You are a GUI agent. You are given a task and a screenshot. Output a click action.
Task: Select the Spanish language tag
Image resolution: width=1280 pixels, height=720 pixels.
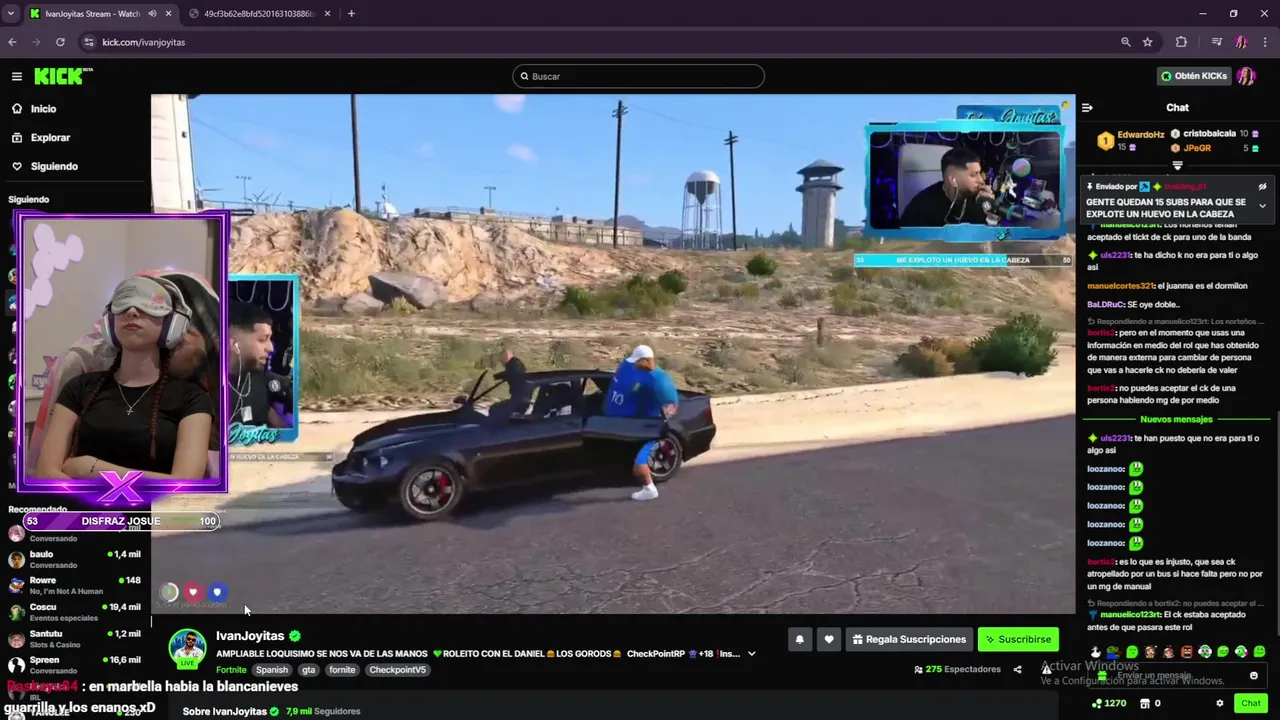click(x=271, y=670)
